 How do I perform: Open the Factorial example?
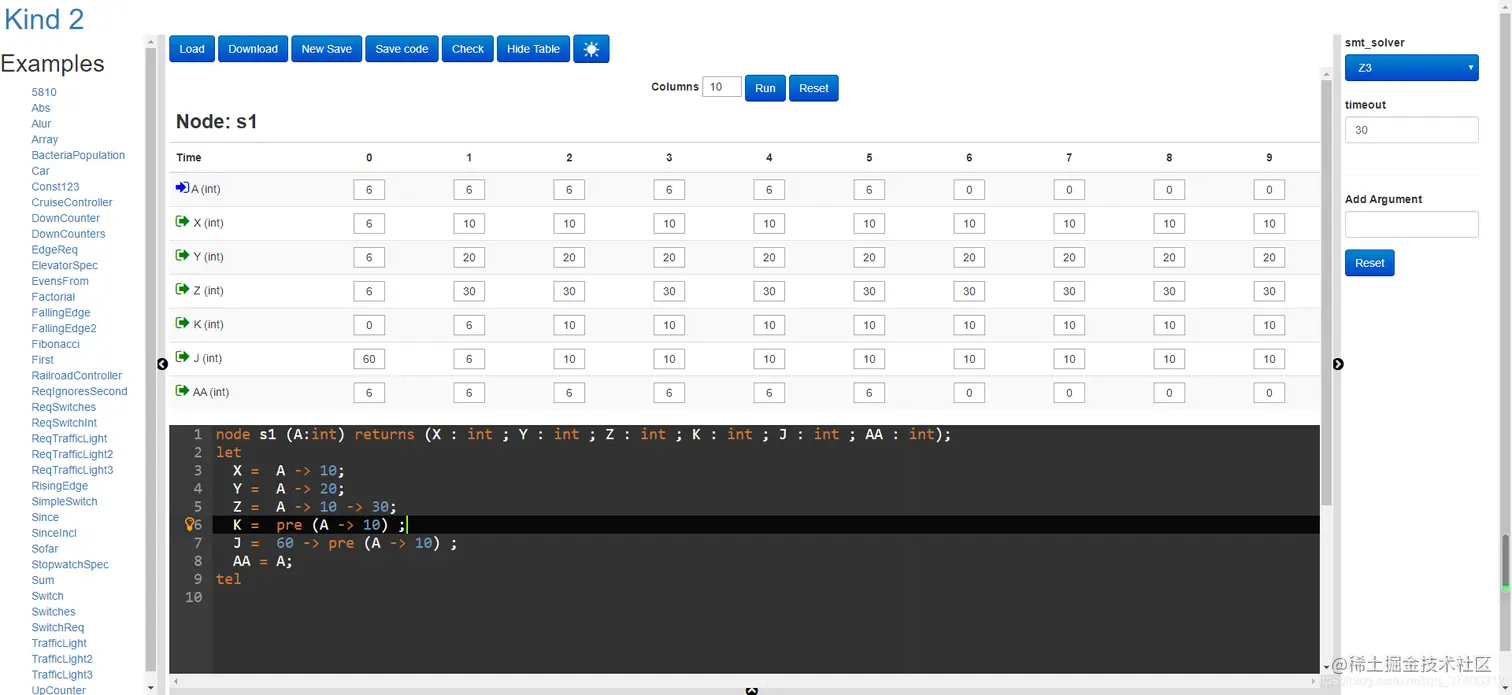(x=53, y=297)
